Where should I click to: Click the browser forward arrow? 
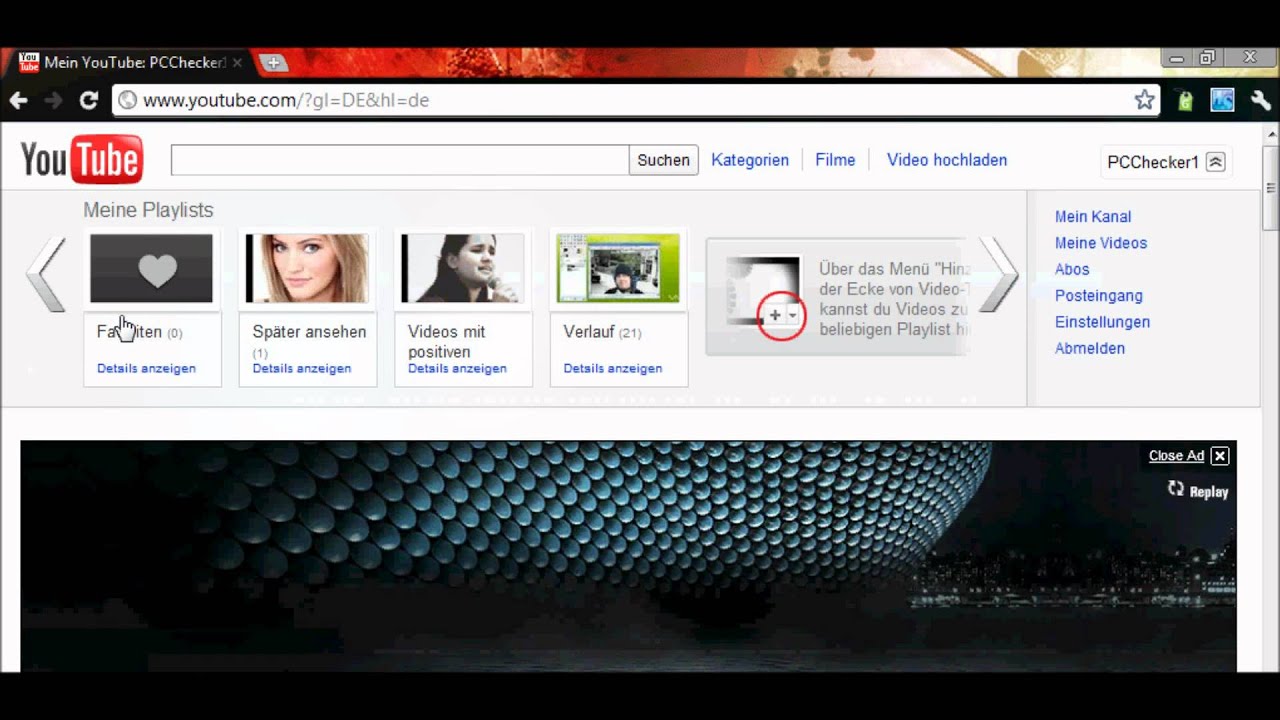(x=54, y=100)
